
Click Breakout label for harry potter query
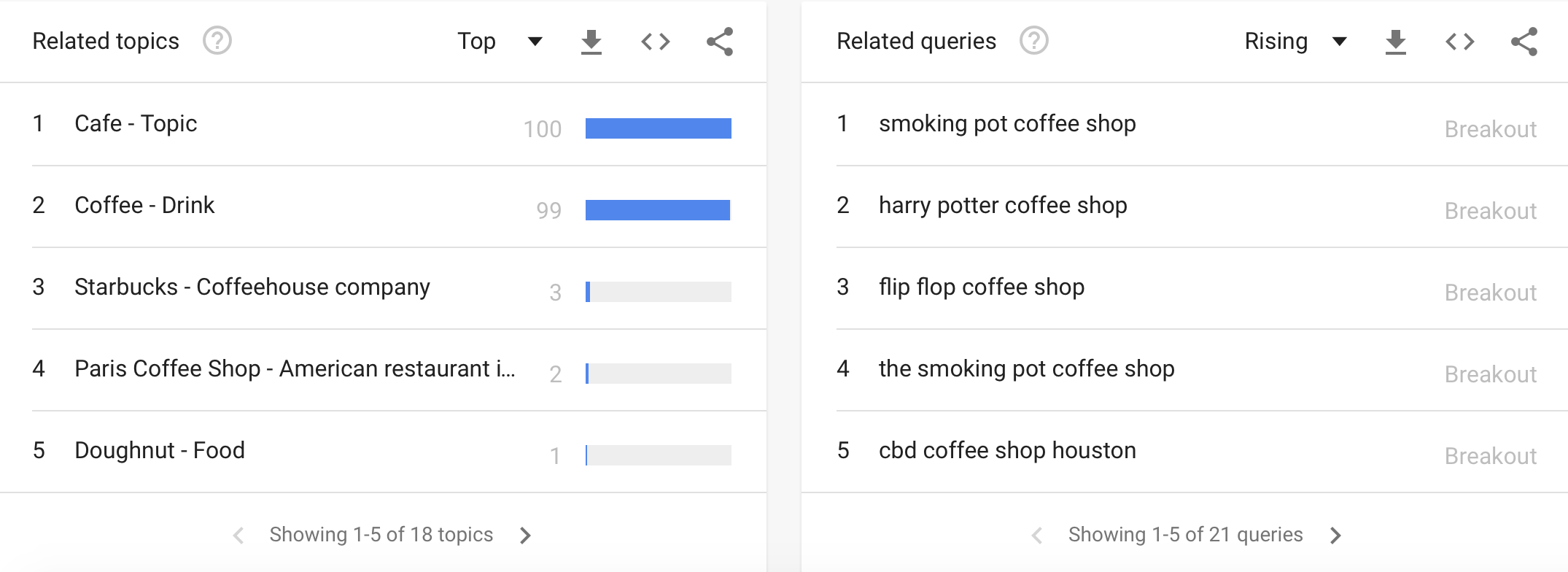[1491, 211]
